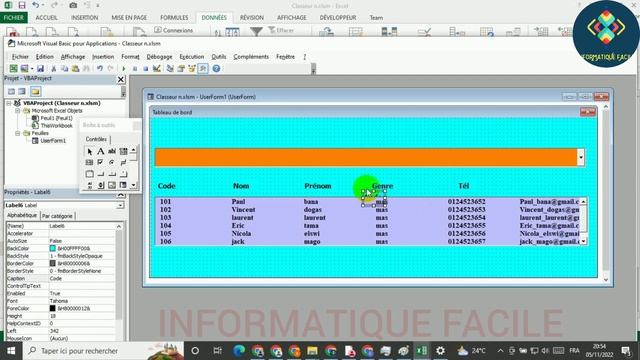Open Microsoft Edge from the taskbar
640x360 pixels.
(x=239, y=351)
